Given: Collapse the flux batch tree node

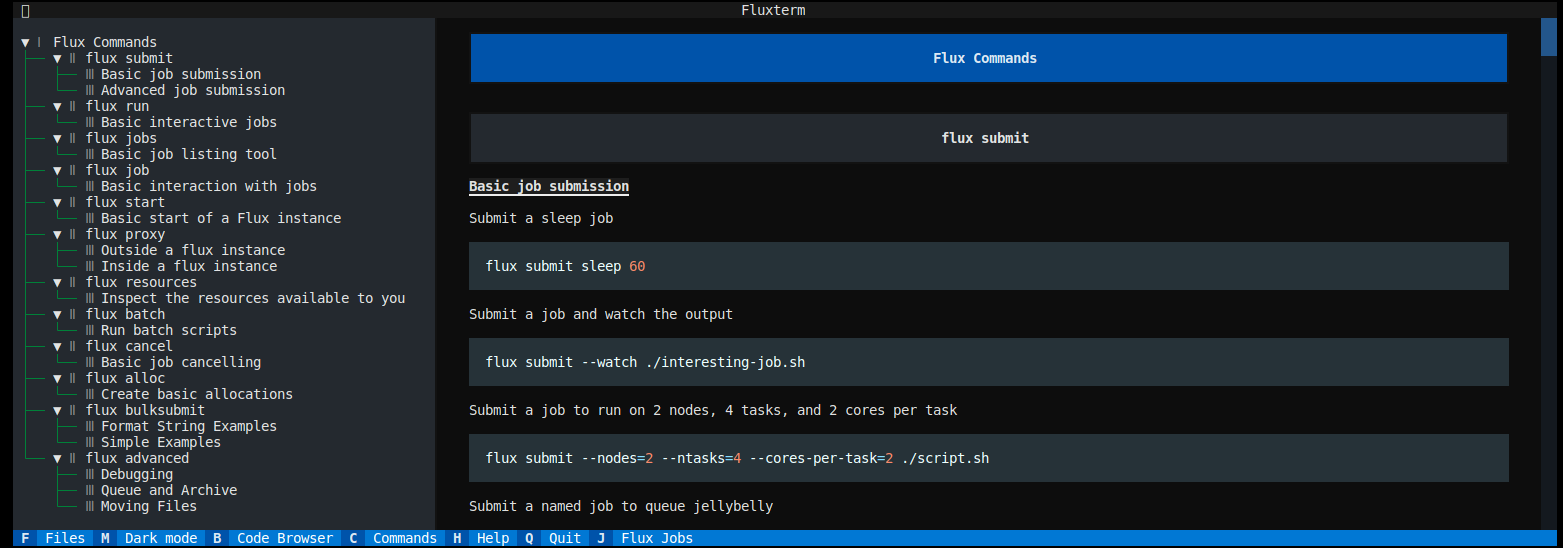Looking at the screenshot, I should (x=57, y=314).
